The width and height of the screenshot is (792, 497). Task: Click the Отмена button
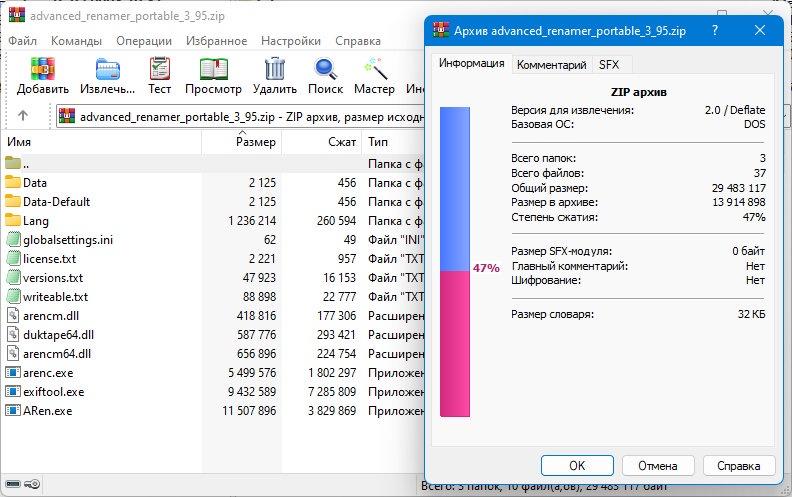coord(658,466)
